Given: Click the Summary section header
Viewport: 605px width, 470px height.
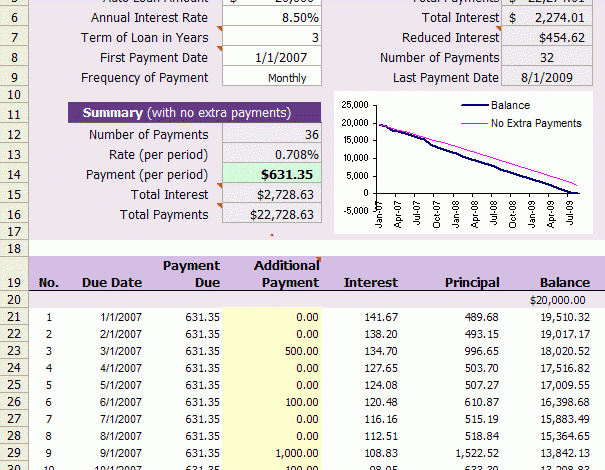Looking at the screenshot, I should [194, 113].
